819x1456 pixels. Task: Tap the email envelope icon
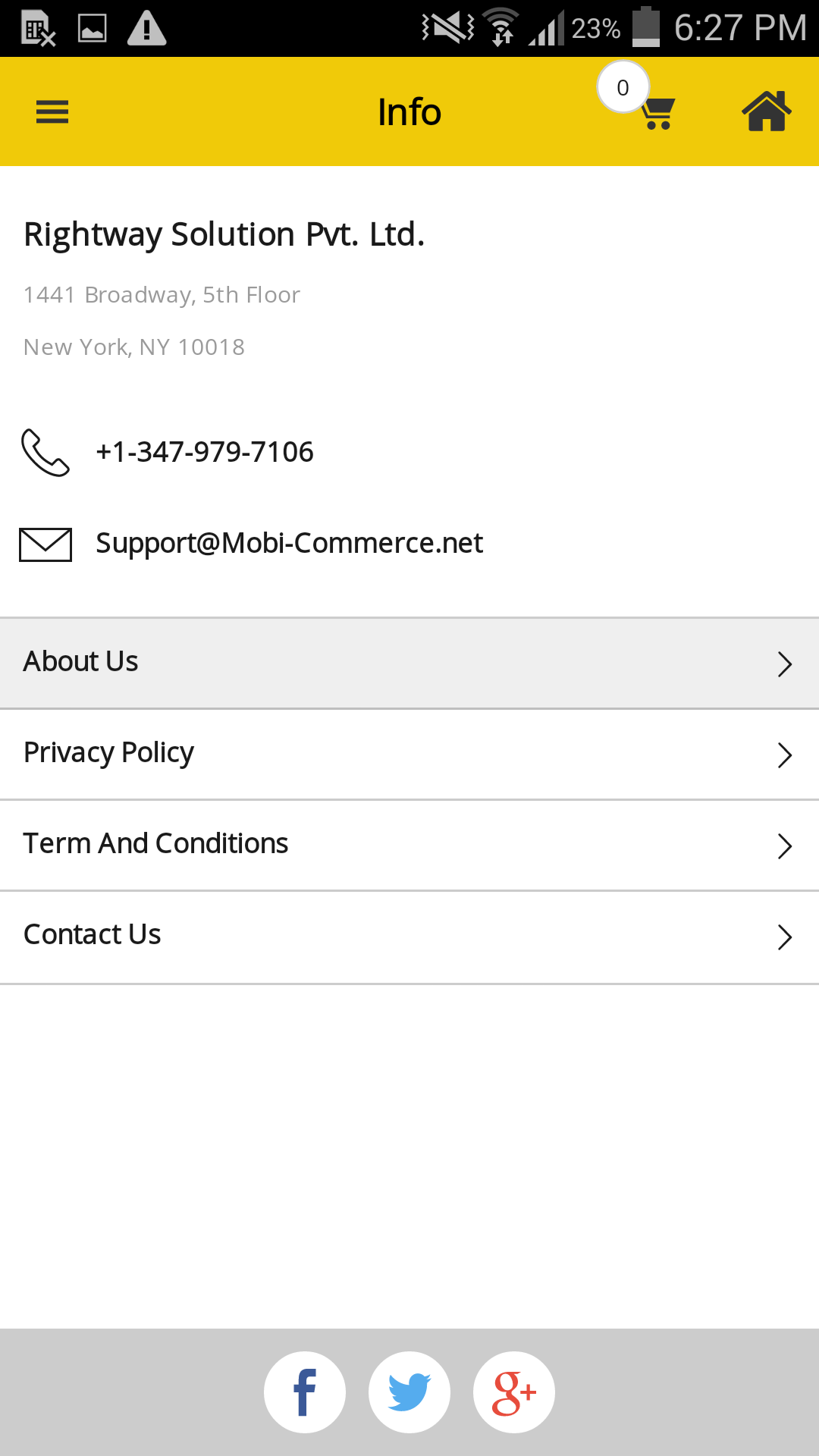pos(45,544)
